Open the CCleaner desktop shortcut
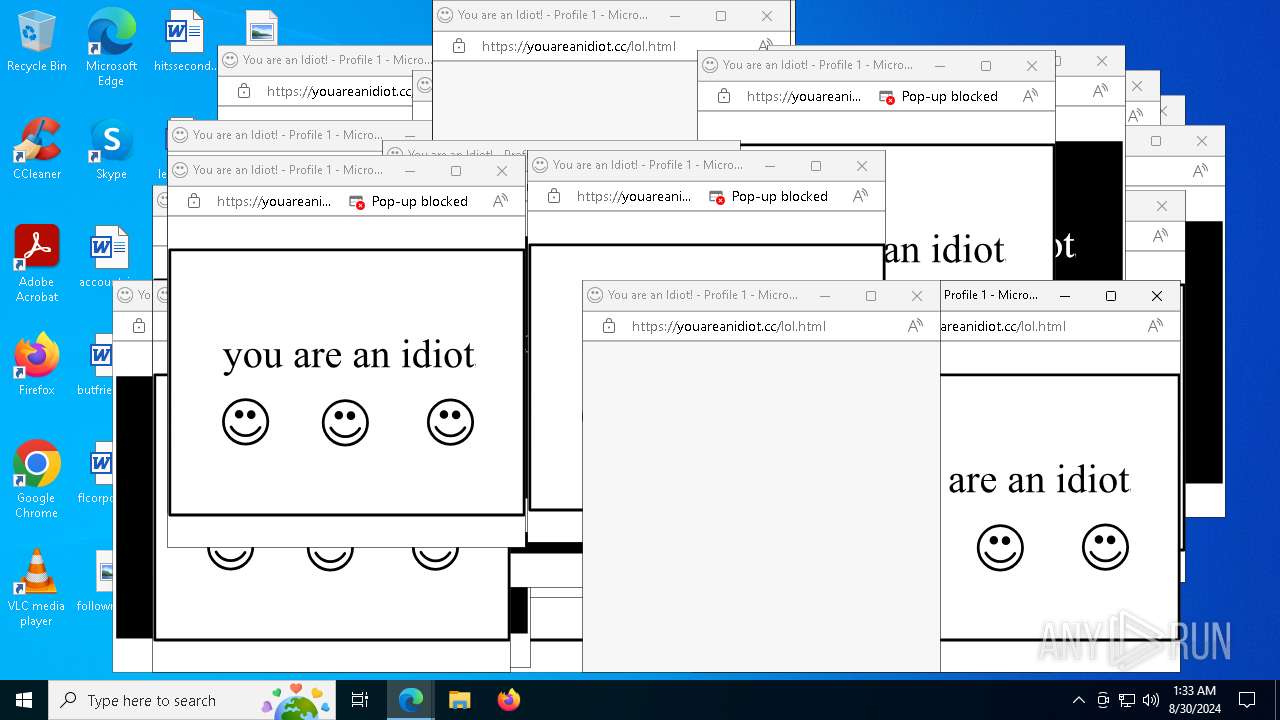This screenshot has width=1280, height=720. coord(37,149)
